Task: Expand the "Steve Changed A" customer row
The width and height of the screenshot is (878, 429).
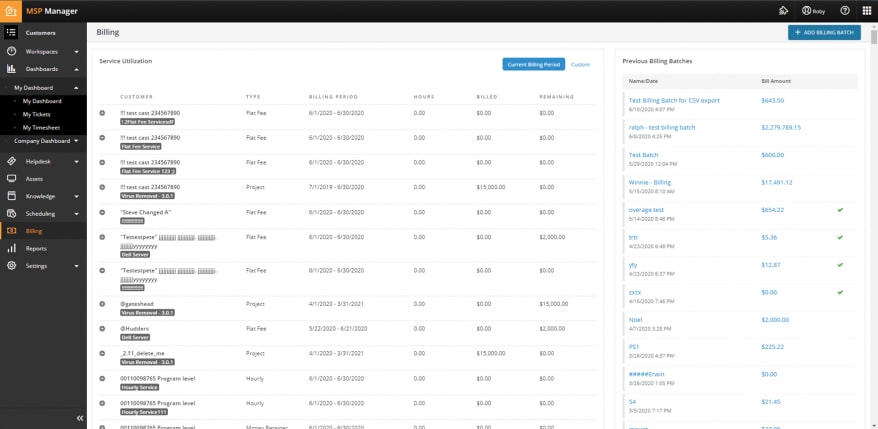Action: pyautogui.click(x=103, y=212)
